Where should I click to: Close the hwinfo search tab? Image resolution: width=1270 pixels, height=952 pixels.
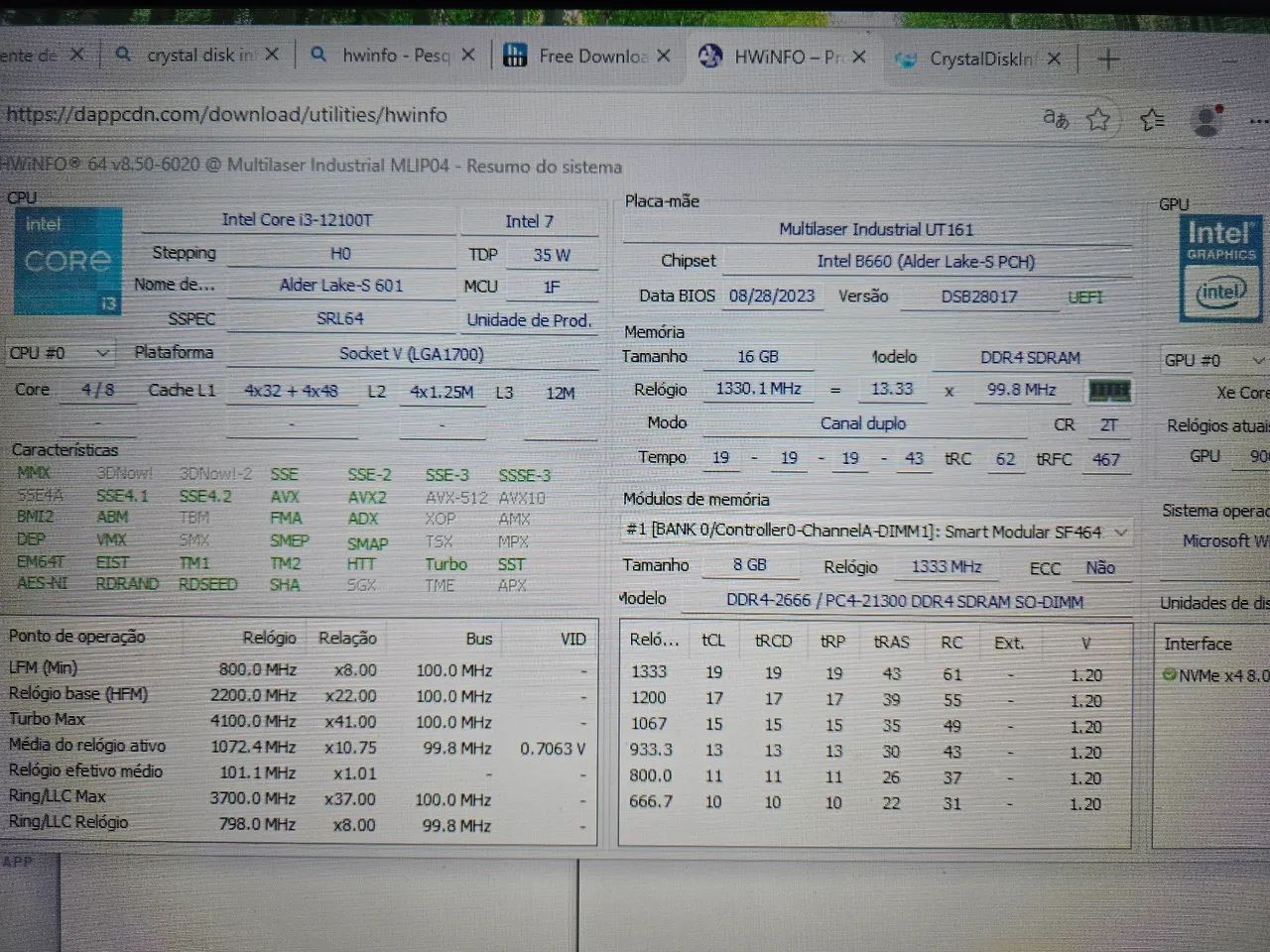[468, 55]
